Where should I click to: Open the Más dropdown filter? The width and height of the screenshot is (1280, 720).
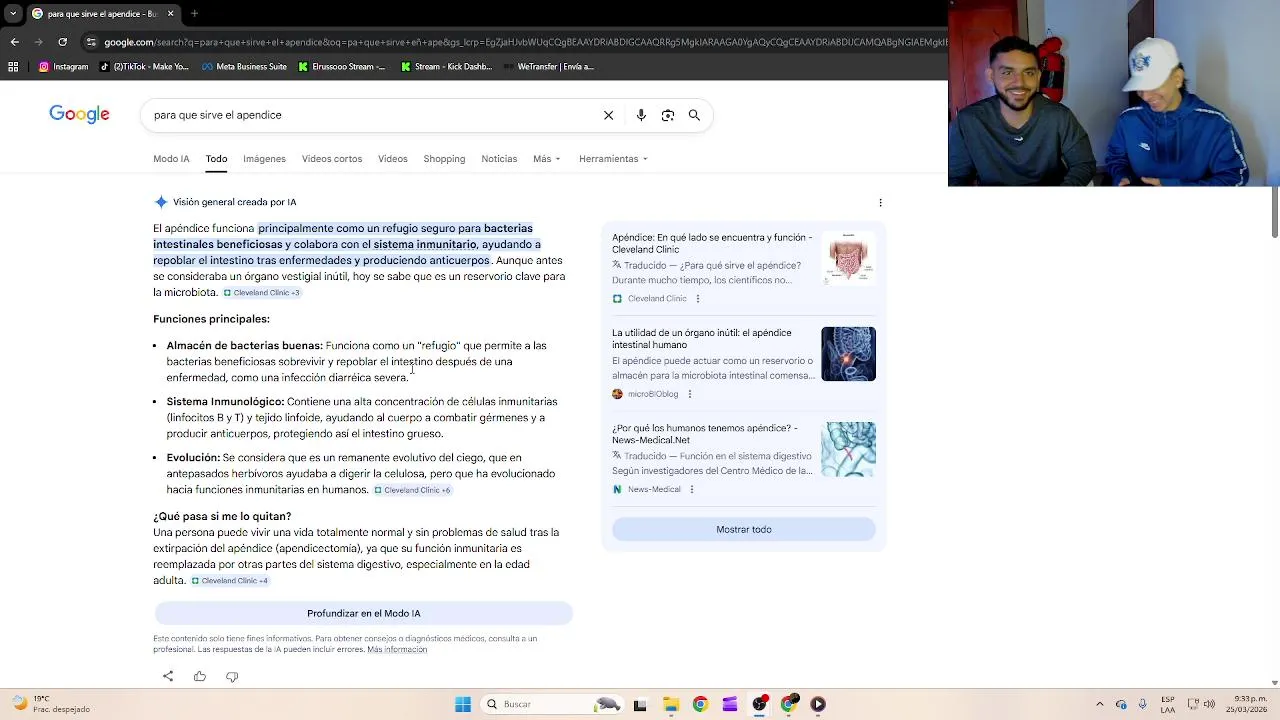pos(547,159)
